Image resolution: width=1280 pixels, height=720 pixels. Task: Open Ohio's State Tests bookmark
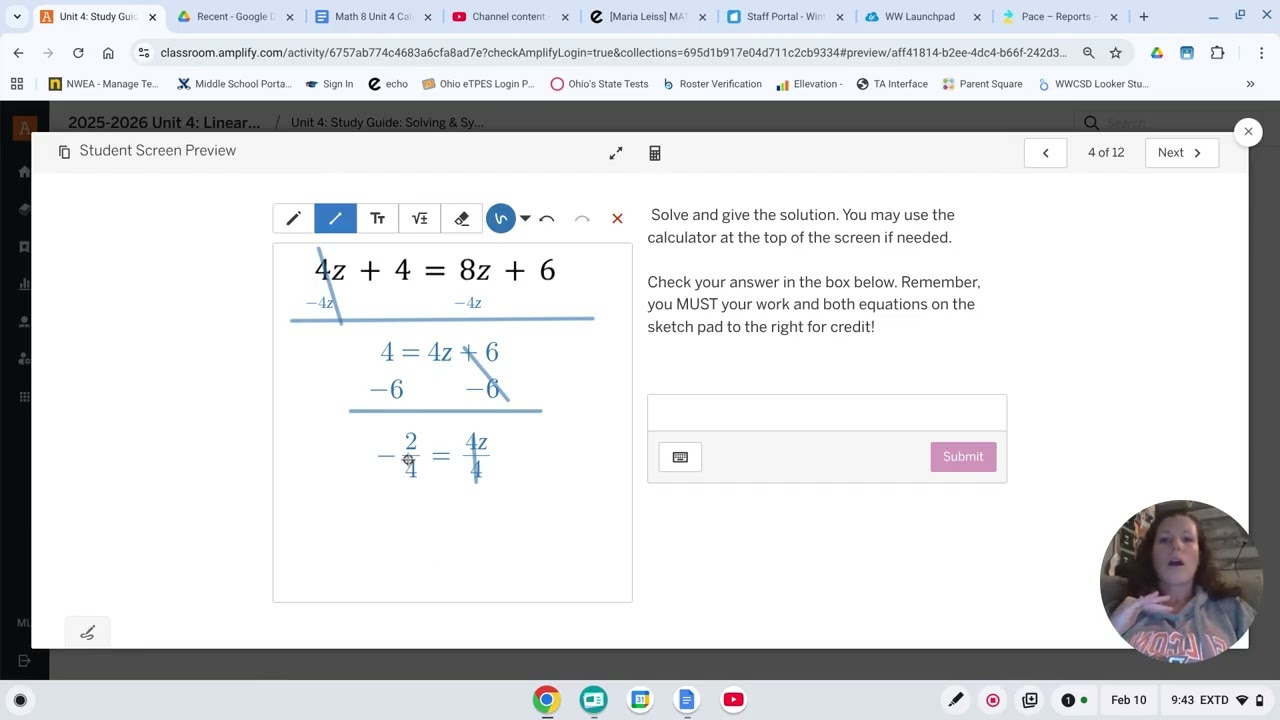pos(600,84)
